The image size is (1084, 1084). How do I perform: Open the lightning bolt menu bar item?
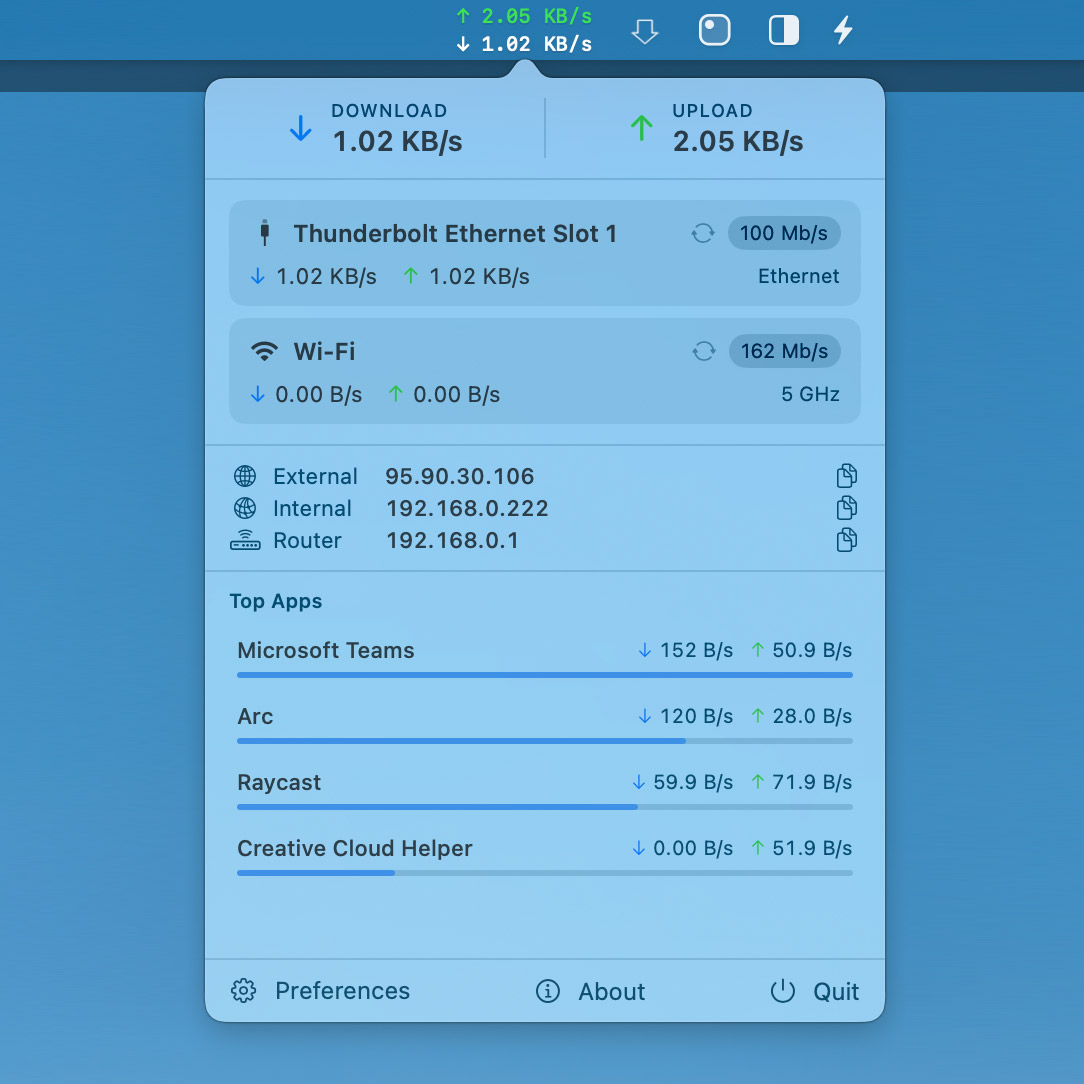[843, 31]
